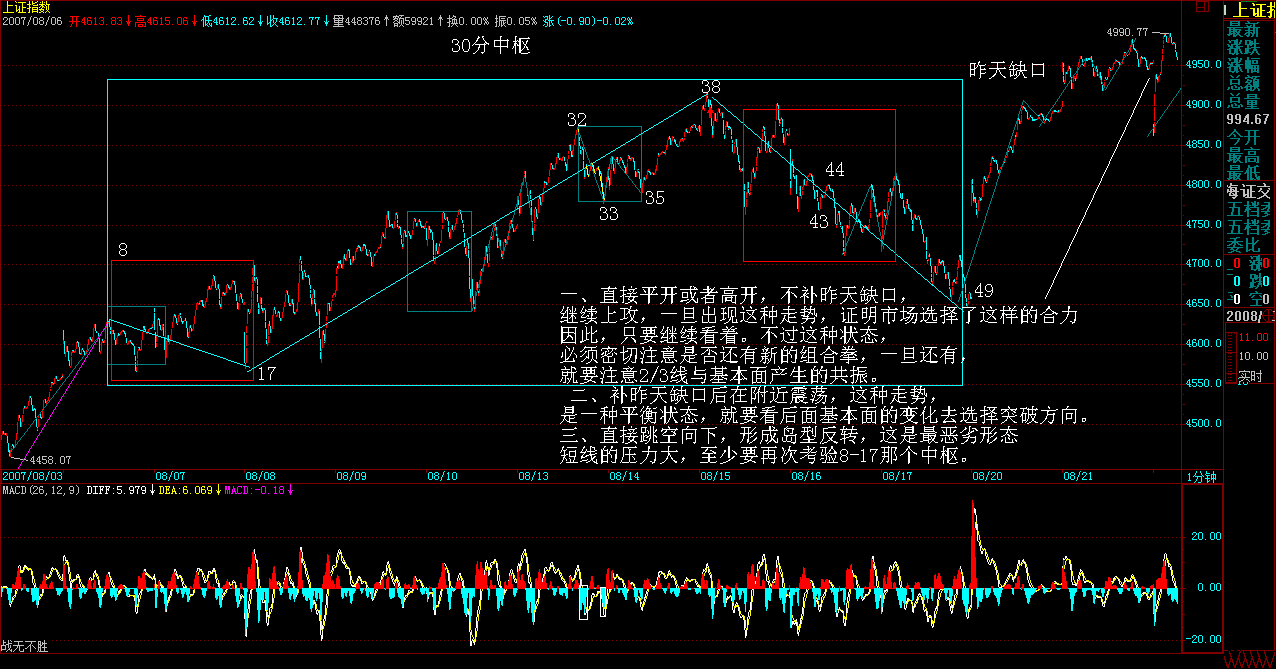
Task: Click the magenta arrow after MACD:-0.18
Action: tap(290, 490)
